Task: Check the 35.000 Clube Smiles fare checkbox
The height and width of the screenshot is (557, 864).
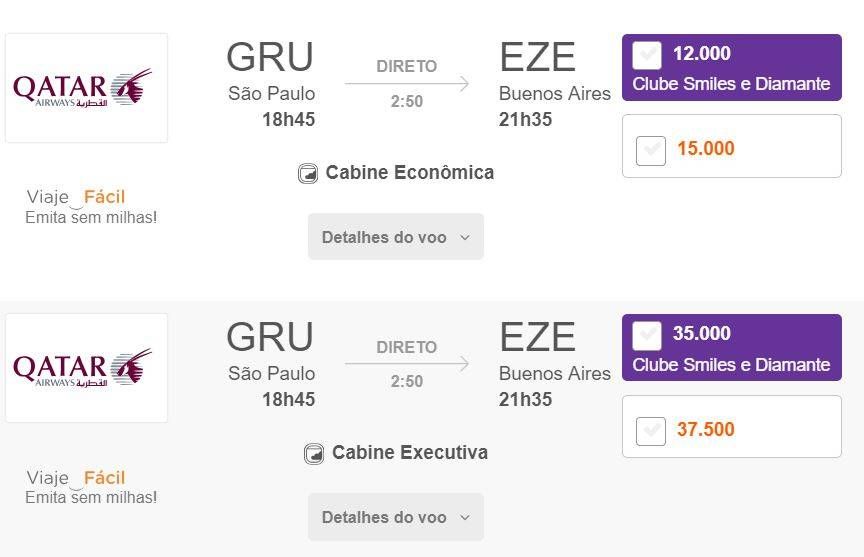Action: pyautogui.click(x=647, y=336)
